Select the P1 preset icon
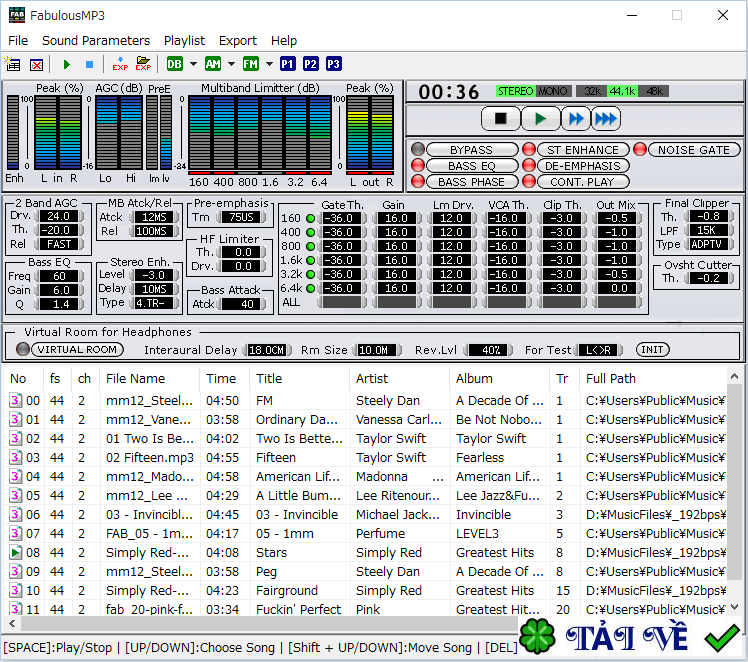748x662 pixels. tap(288, 64)
